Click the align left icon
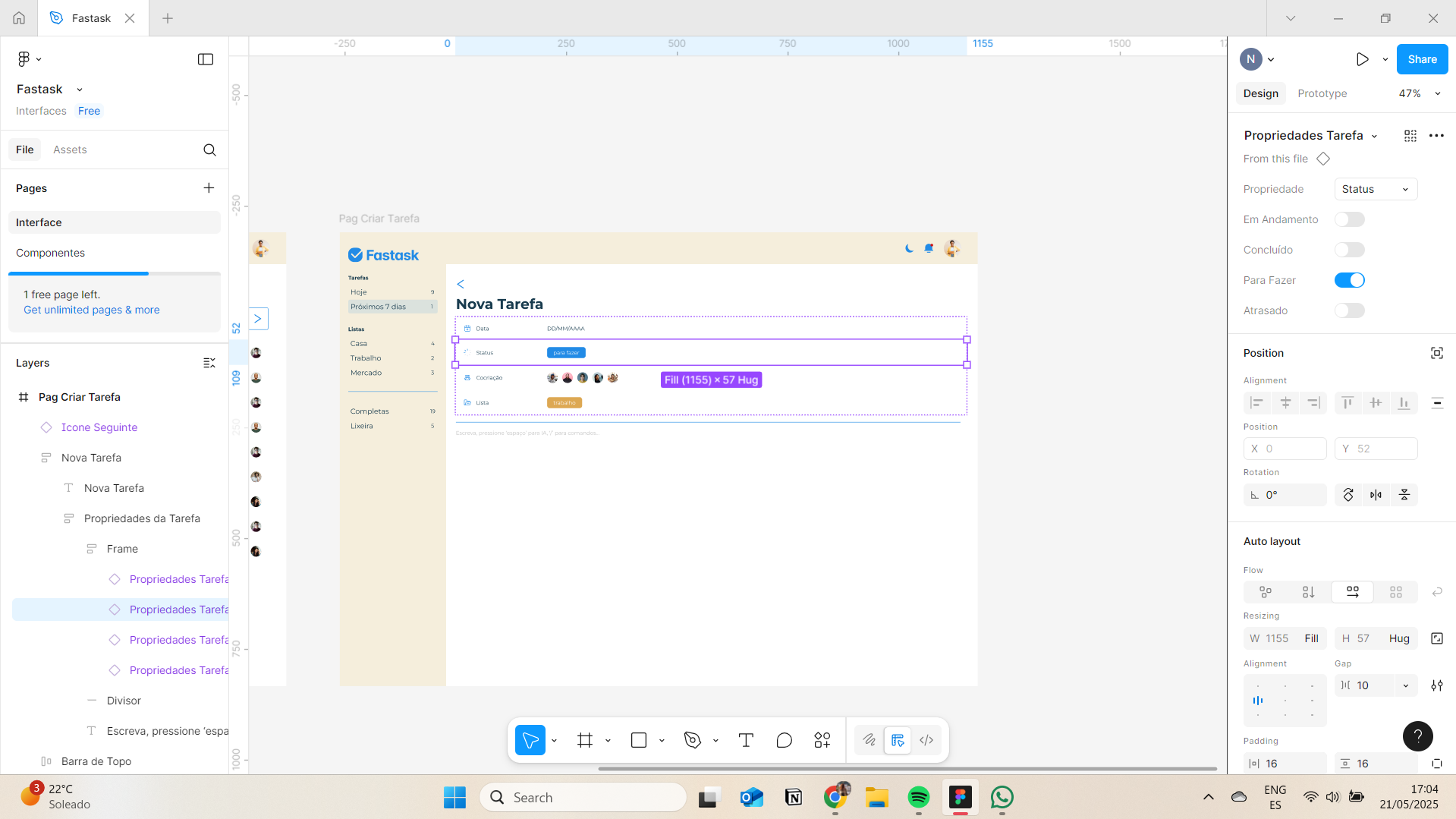The image size is (1456, 819). coord(1257,403)
